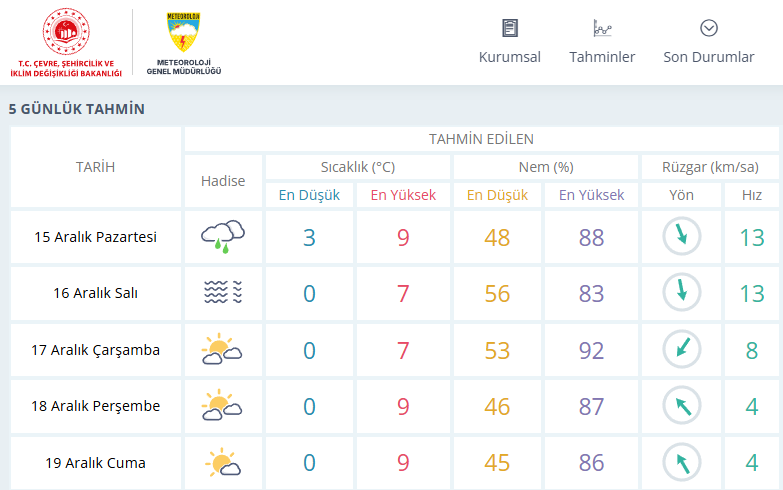Click the document icon above Kurumsal
This screenshot has height=490, width=783.
click(510, 28)
